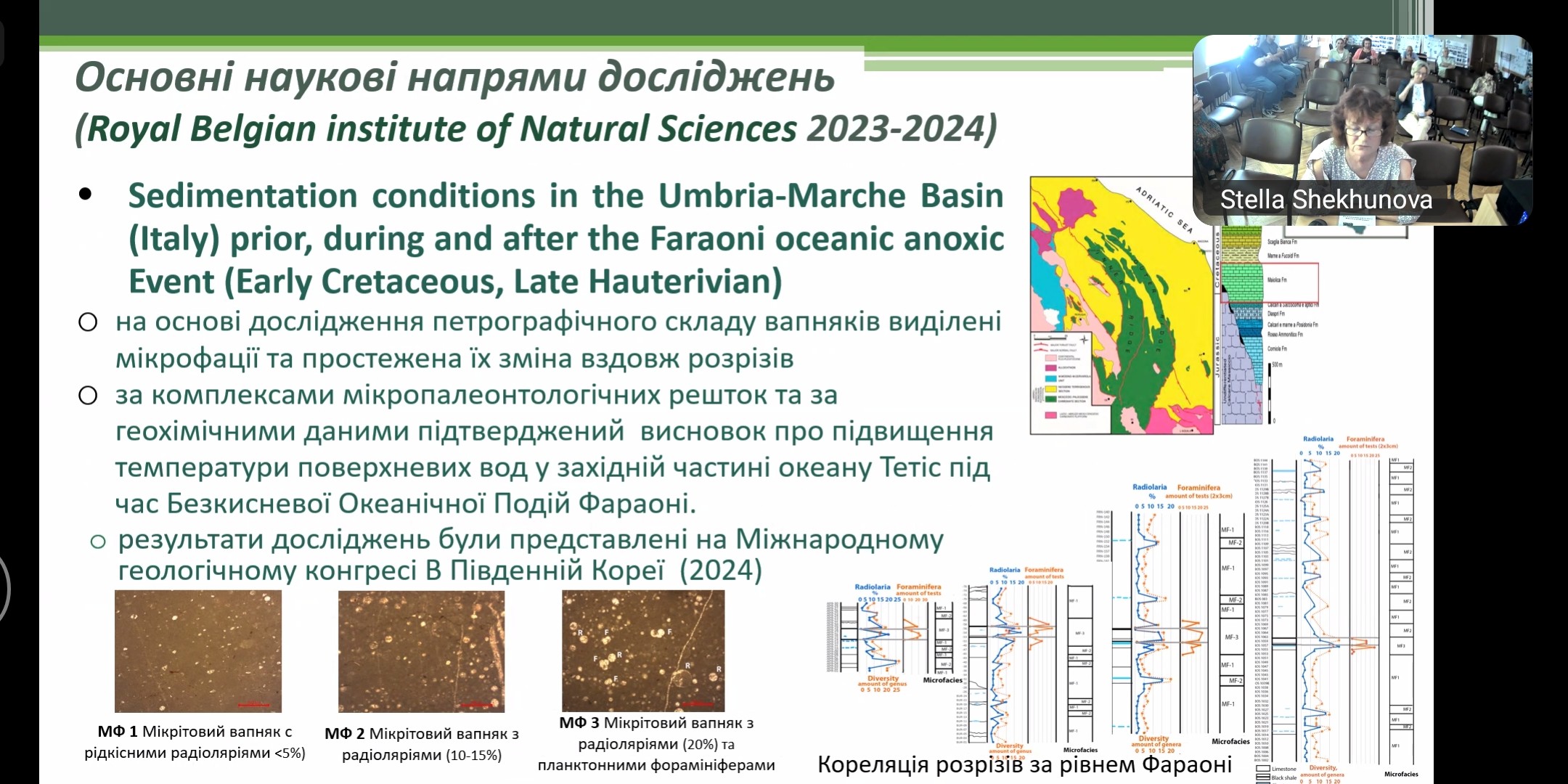Click the Royal Belgian institute subtitle line
This screenshot has width=1568, height=784.
pos(536,129)
